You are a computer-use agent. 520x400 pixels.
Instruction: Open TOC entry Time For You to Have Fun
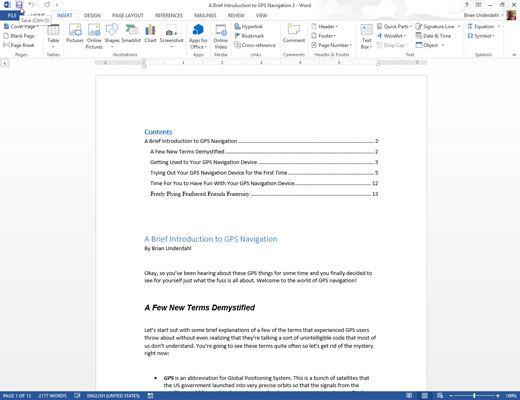[264, 183]
